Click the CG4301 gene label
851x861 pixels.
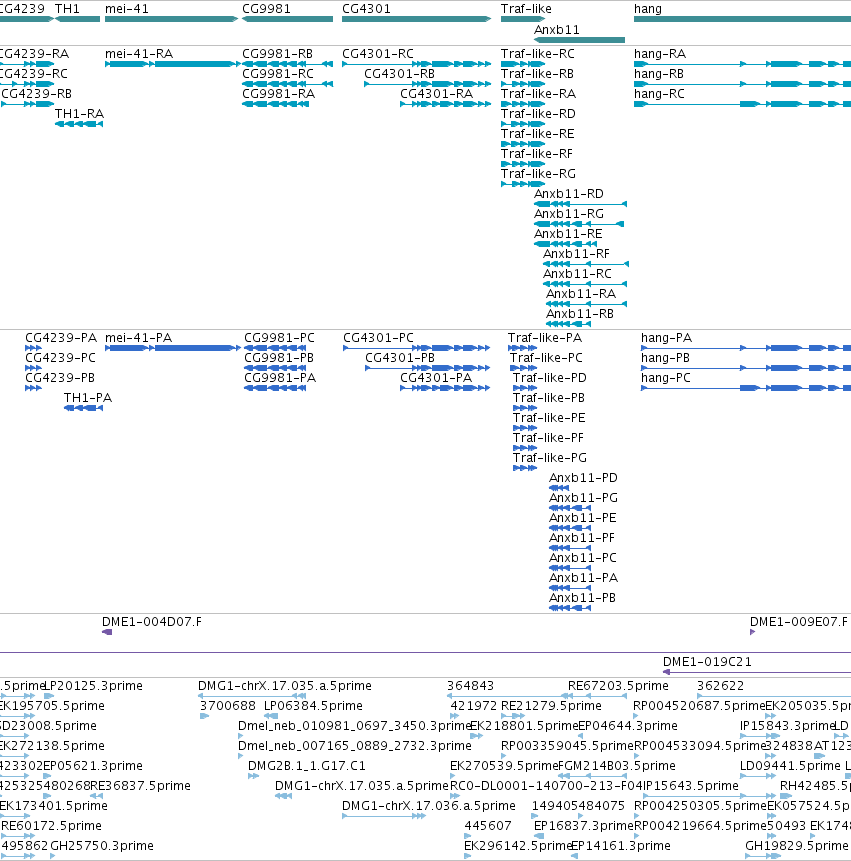(366, 9)
